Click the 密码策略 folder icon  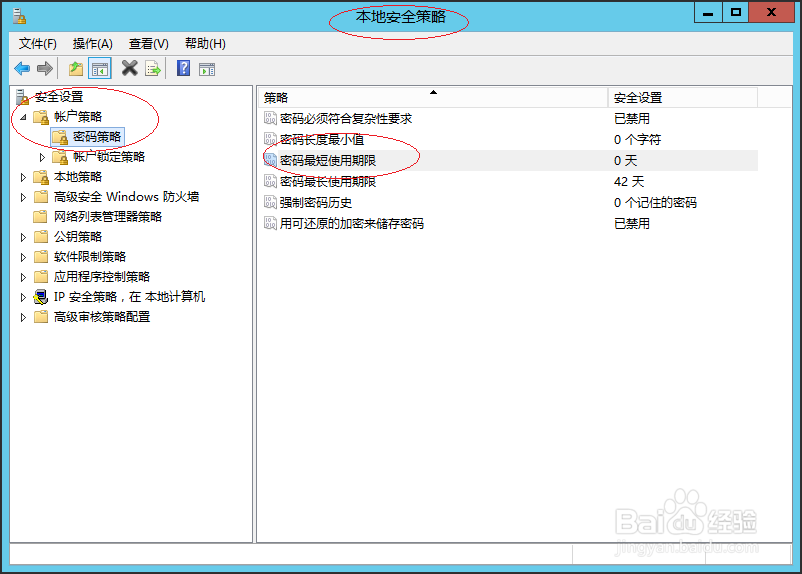pyautogui.click(x=60, y=137)
